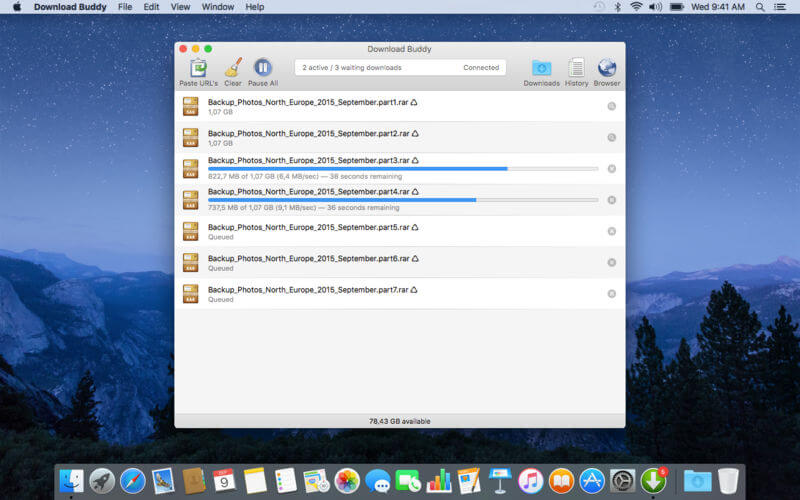Open the History toolbar icon
Image resolution: width=800 pixels, height=500 pixels.
click(577, 68)
